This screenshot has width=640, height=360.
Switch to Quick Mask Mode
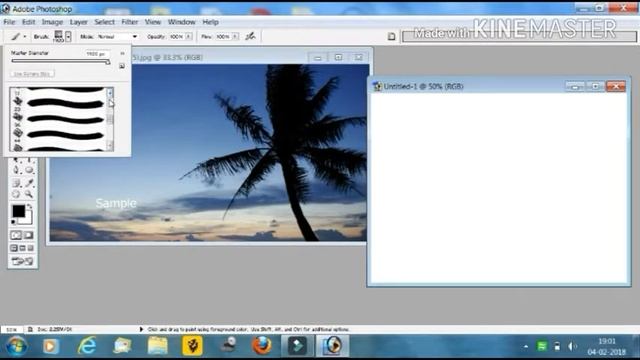tap(29, 236)
